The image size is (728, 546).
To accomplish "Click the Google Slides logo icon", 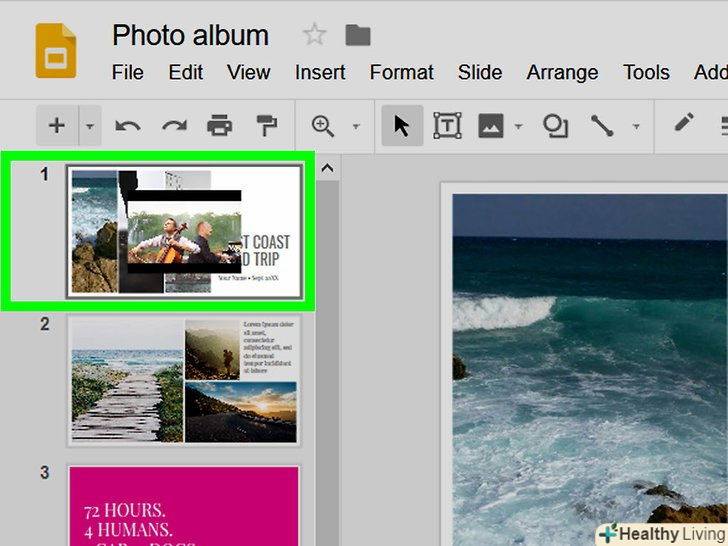I will tap(56, 51).
